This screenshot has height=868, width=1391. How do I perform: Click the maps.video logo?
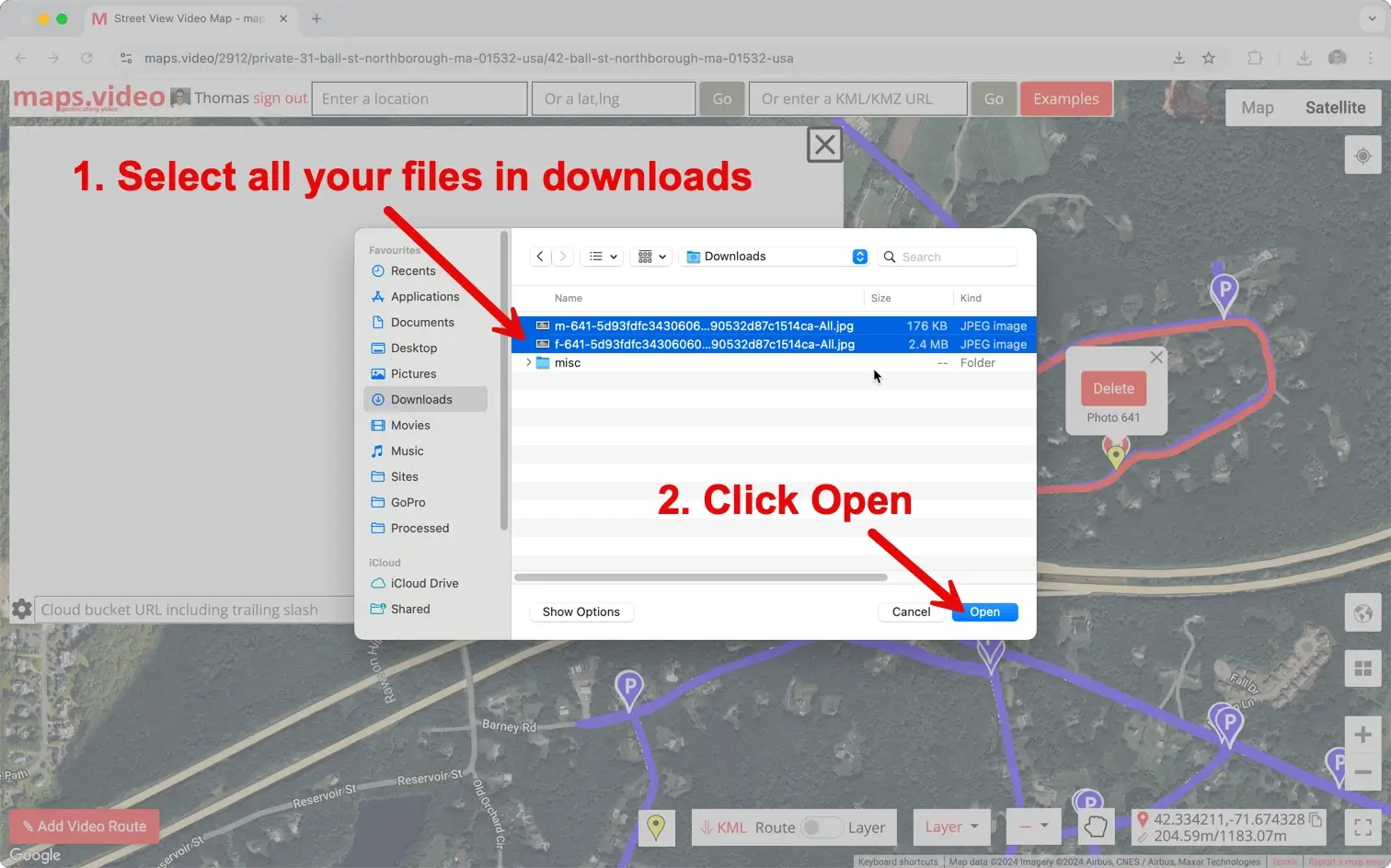(x=88, y=97)
